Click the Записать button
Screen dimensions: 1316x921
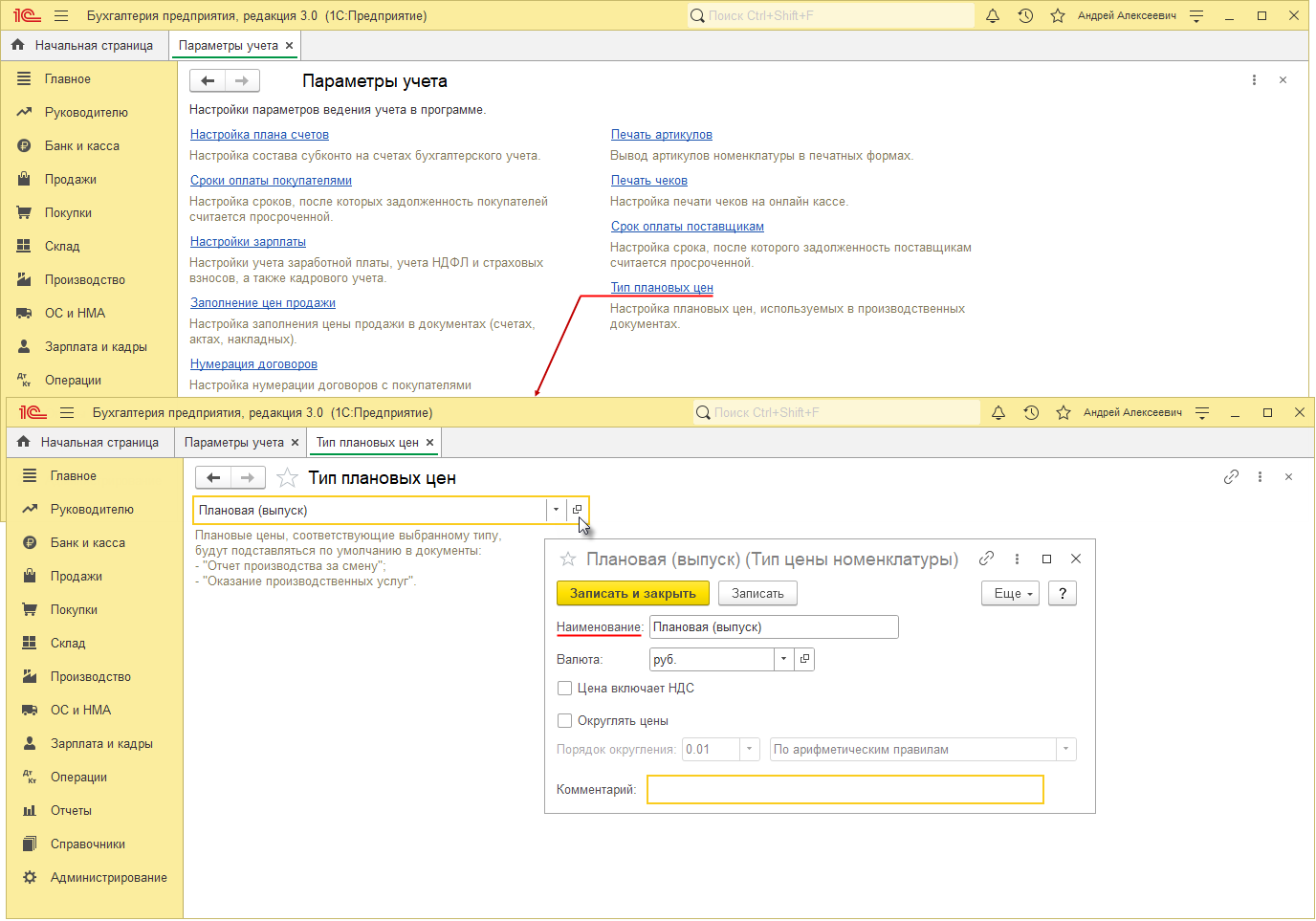tap(757, 593)
